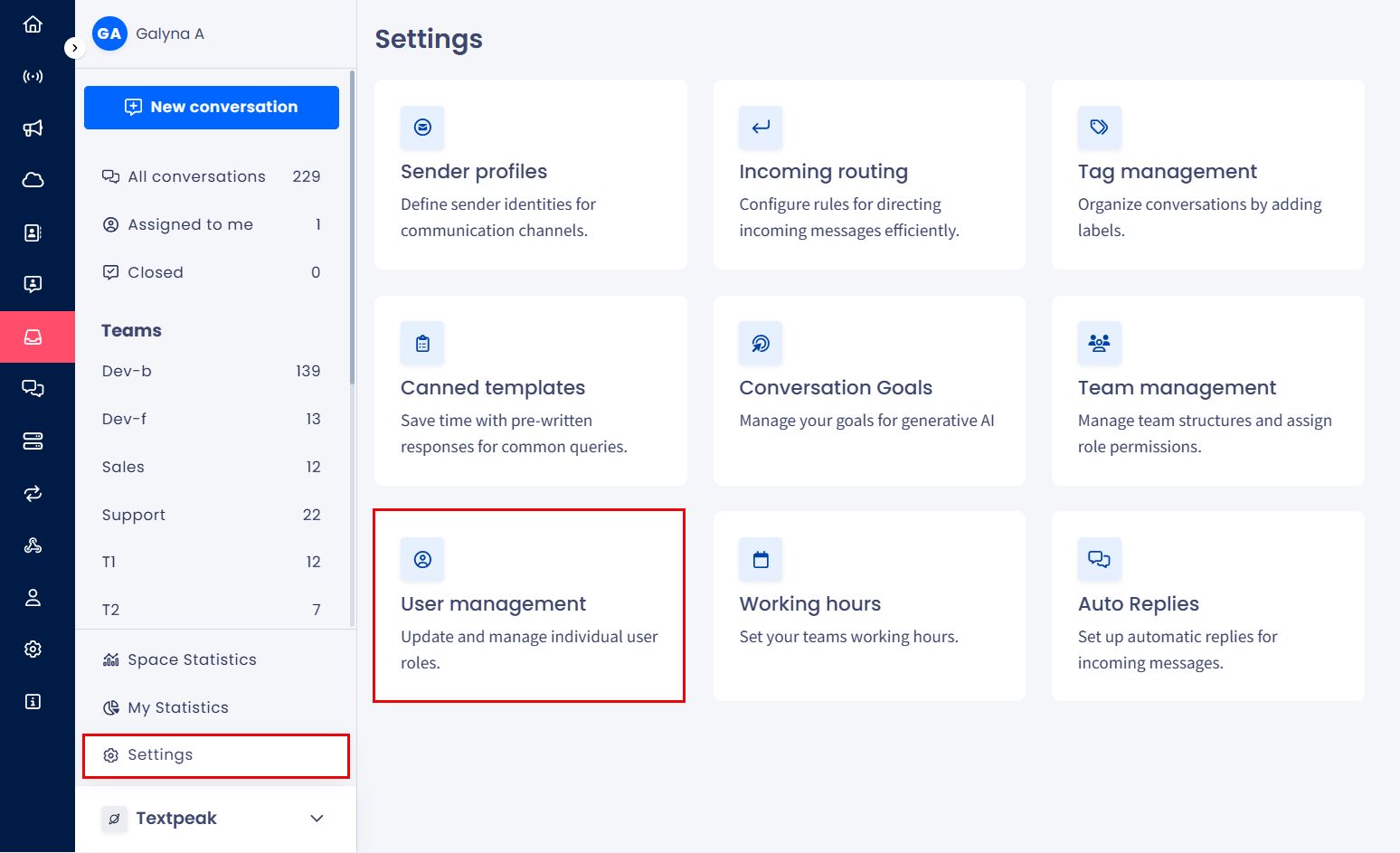
Task: Click the Incoming routing arrow icon
Action: coord(761,128)
